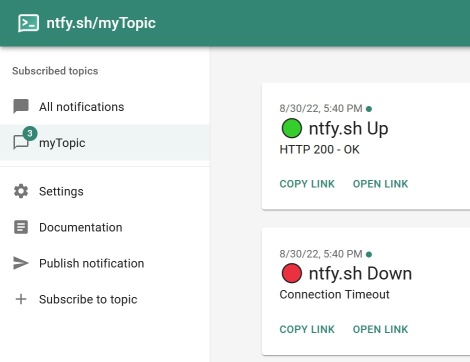
Task: Open link of ntfy.sh Up notification
Action: tap(380, 184)
